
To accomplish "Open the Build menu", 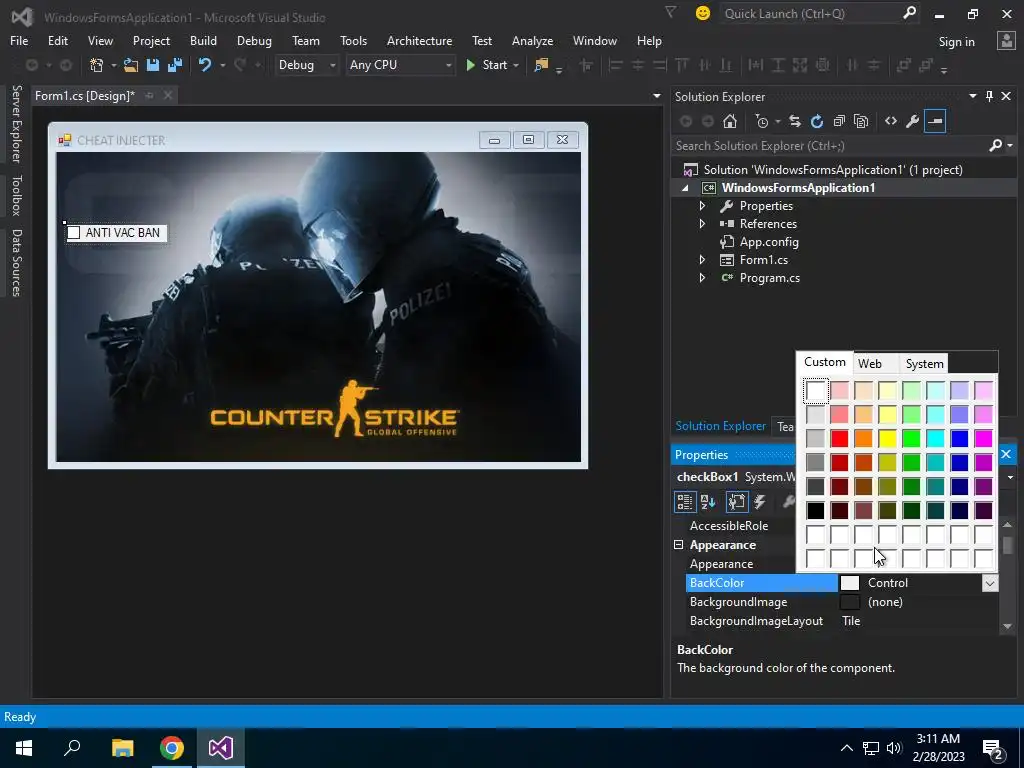I will click(203, 40).
